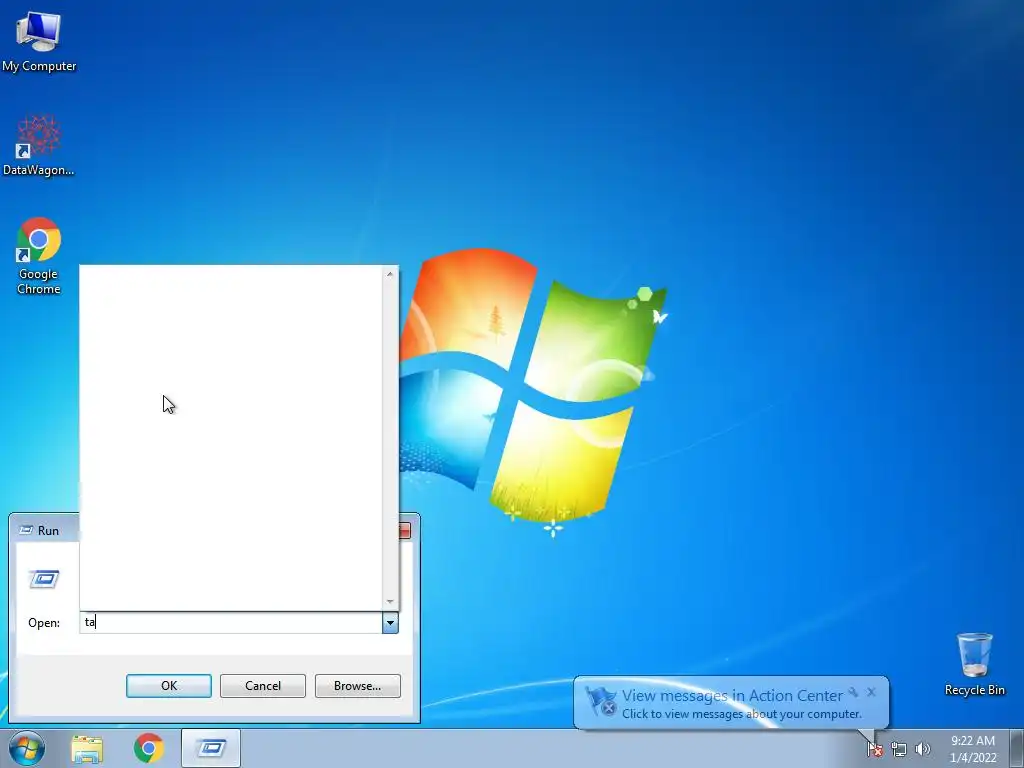
Task: Open the Windows Start menu orb
Action: pyautogui.click(x=27, y=748)
